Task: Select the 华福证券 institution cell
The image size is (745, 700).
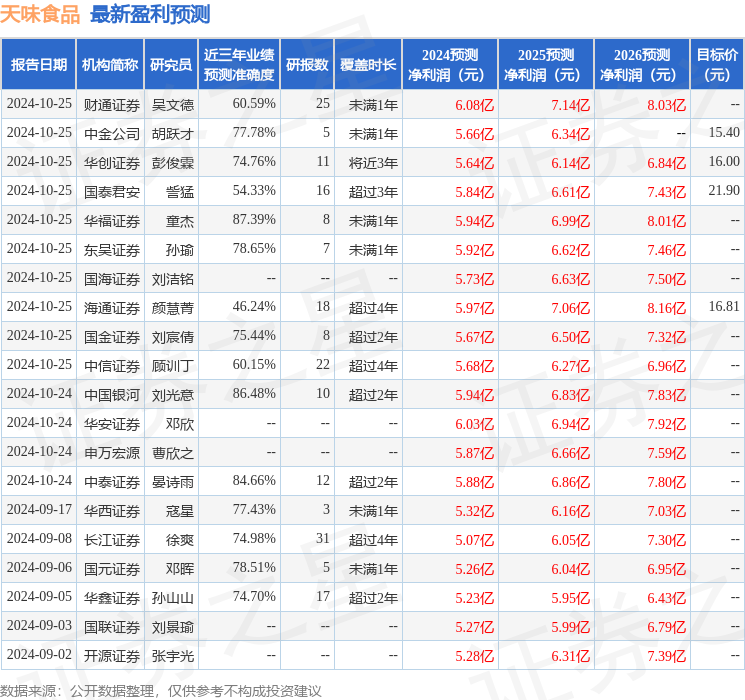Action: [x=112, y=221]
